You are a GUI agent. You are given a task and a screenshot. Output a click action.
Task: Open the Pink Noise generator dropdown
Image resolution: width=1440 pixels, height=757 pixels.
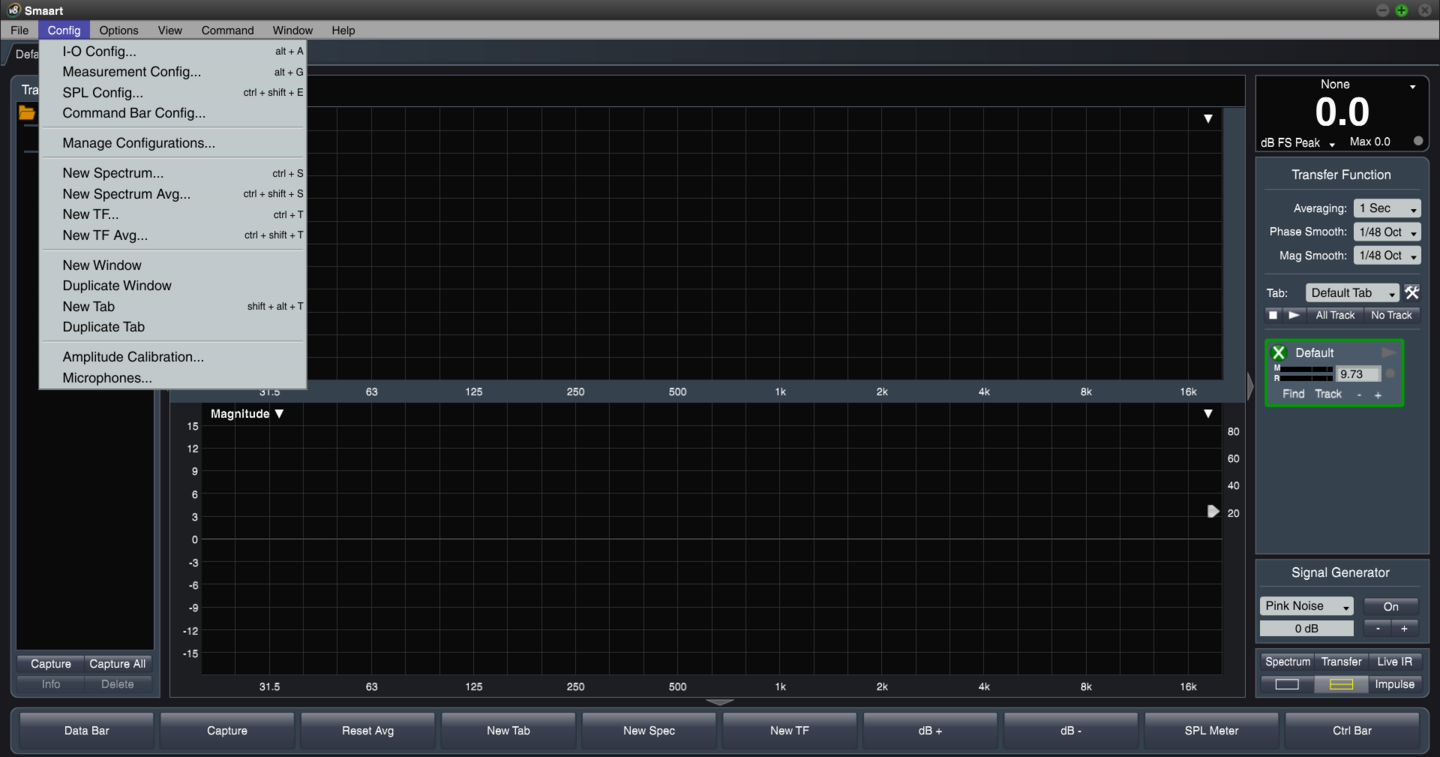(x=1306, y=605)
